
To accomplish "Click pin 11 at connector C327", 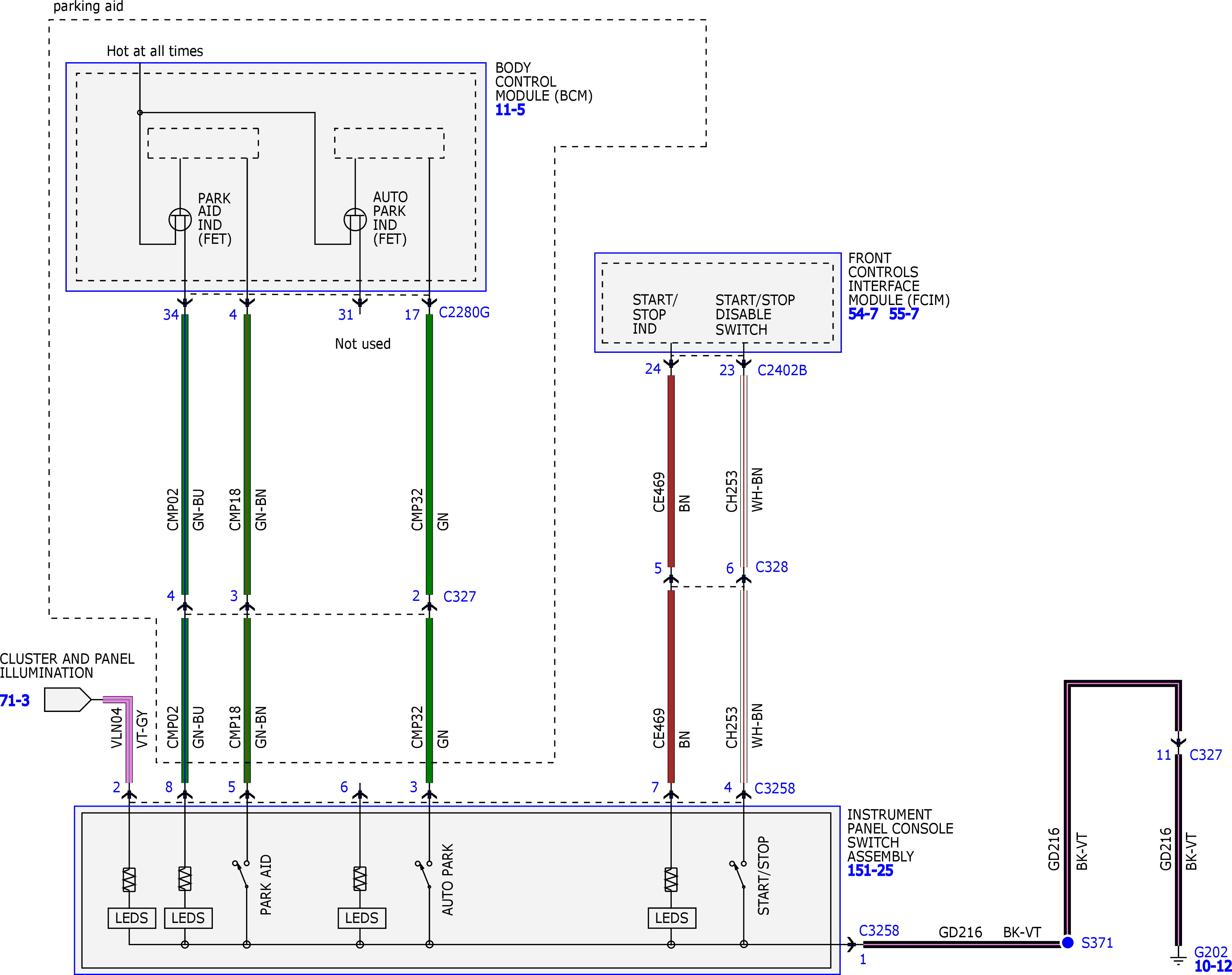I will click(1163, 755).
